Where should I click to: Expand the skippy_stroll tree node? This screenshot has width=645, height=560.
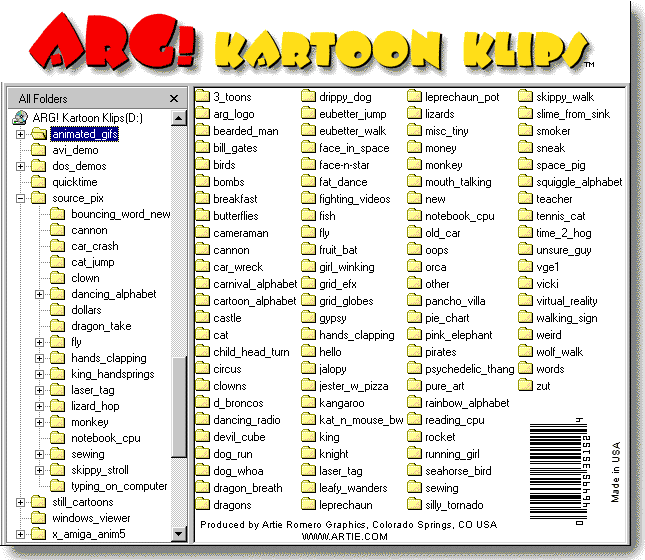[x=39, y=470]
